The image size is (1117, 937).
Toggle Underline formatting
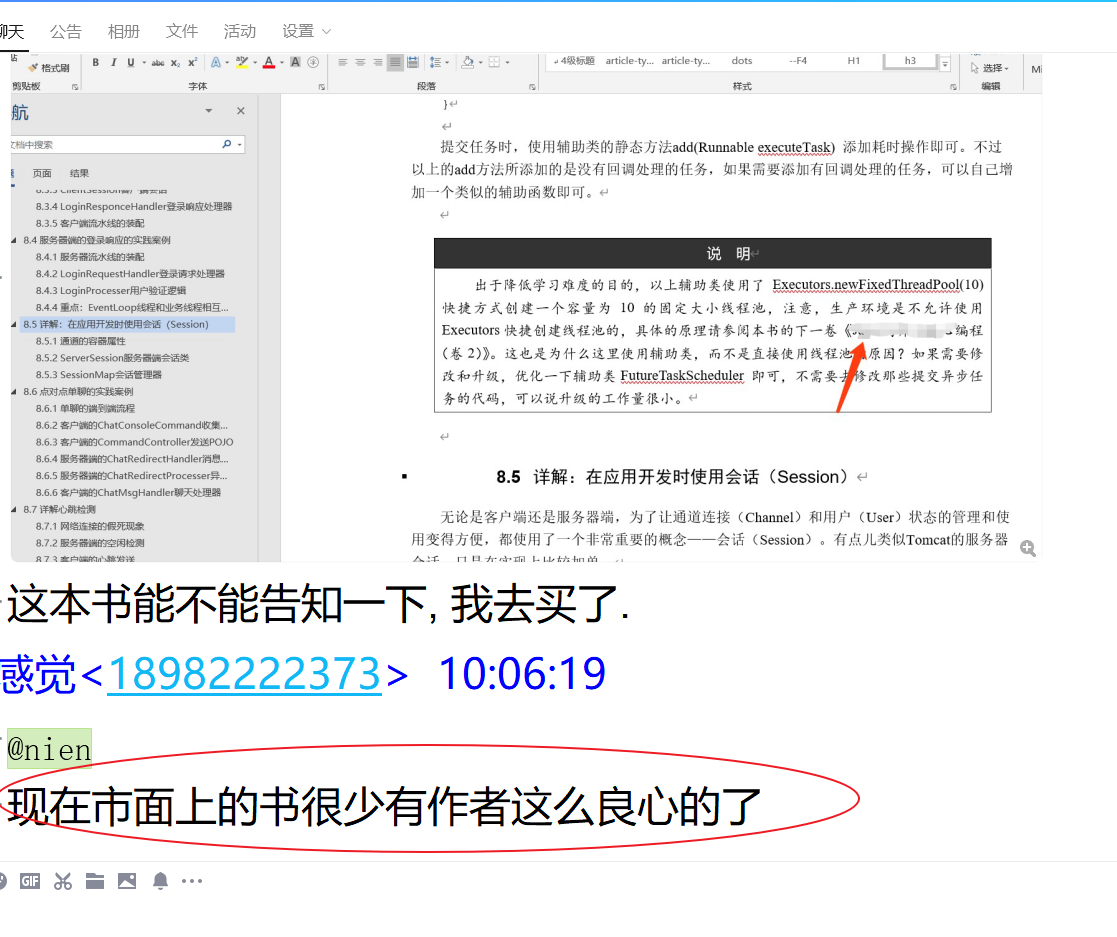point(130,63)
